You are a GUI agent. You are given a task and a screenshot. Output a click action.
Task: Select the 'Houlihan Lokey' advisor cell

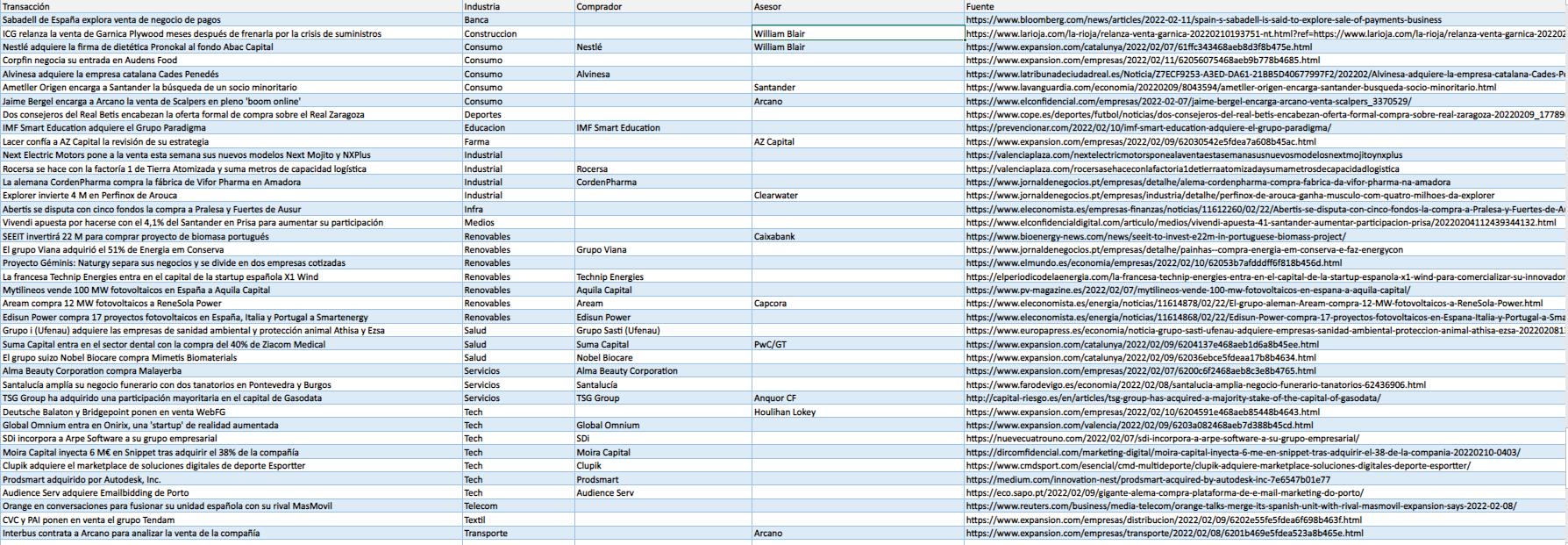(x=858, y=412)
